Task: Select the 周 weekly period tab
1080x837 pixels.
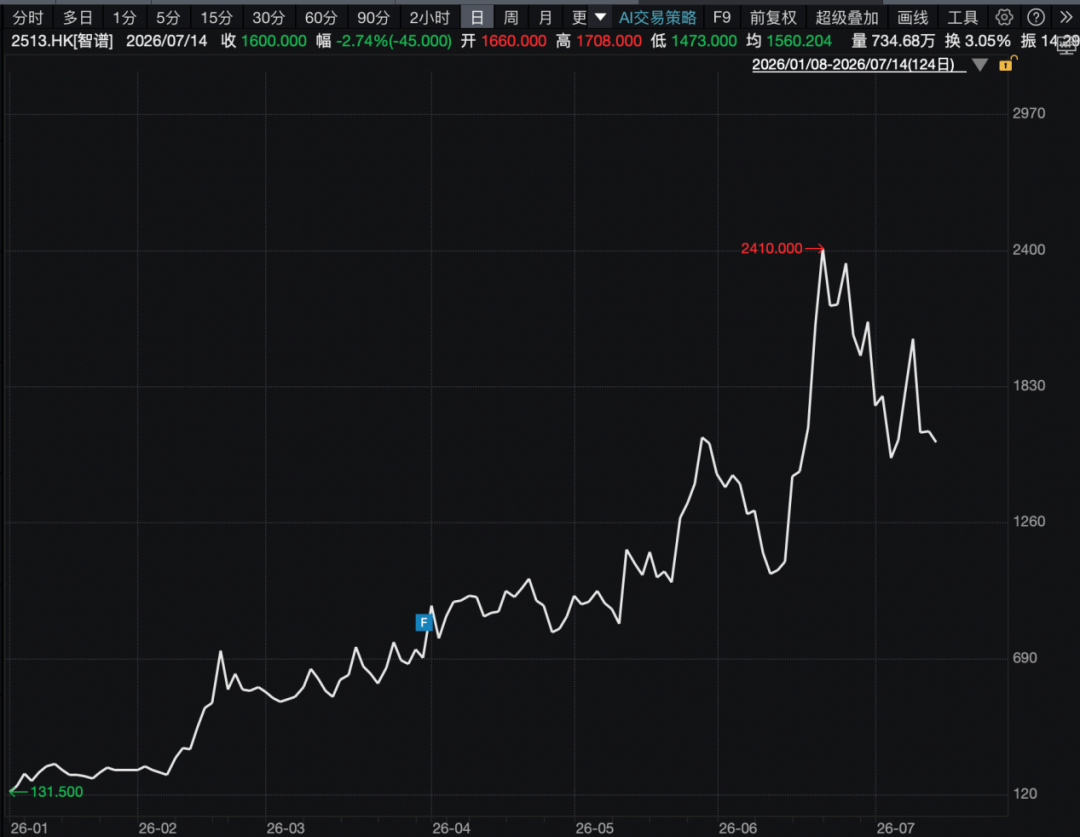Action: 511,18
